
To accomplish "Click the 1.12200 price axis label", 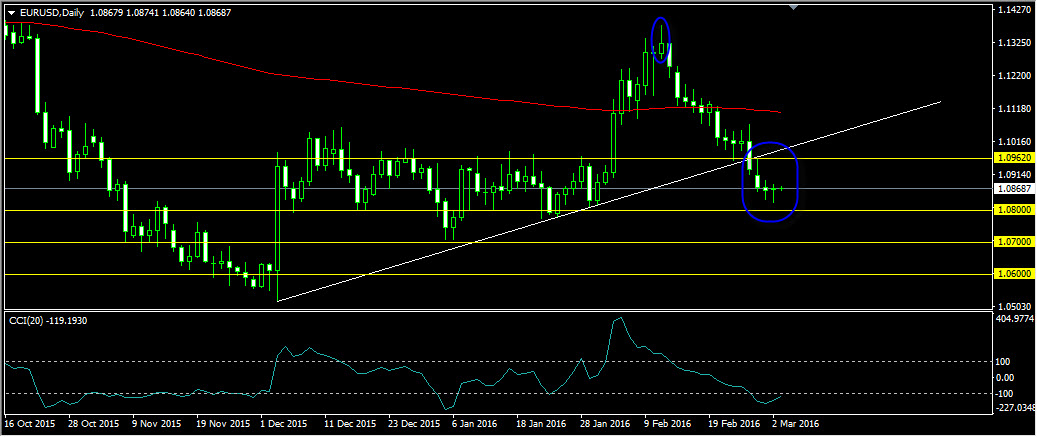I will 1013,76.
